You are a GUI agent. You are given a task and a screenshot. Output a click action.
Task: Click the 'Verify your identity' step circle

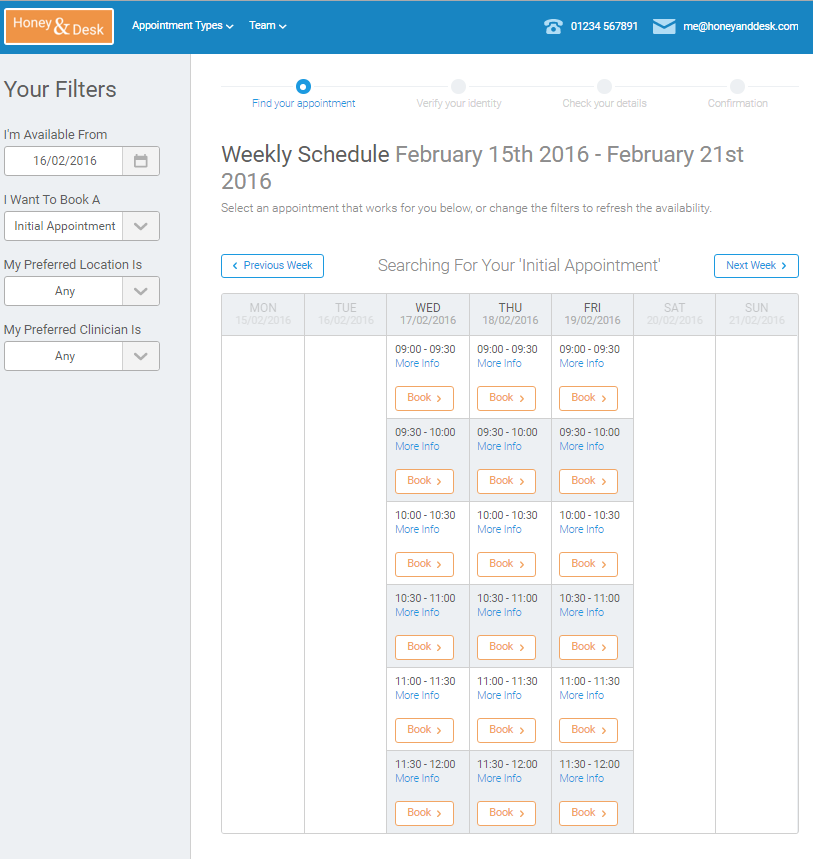tap(458, 87)
